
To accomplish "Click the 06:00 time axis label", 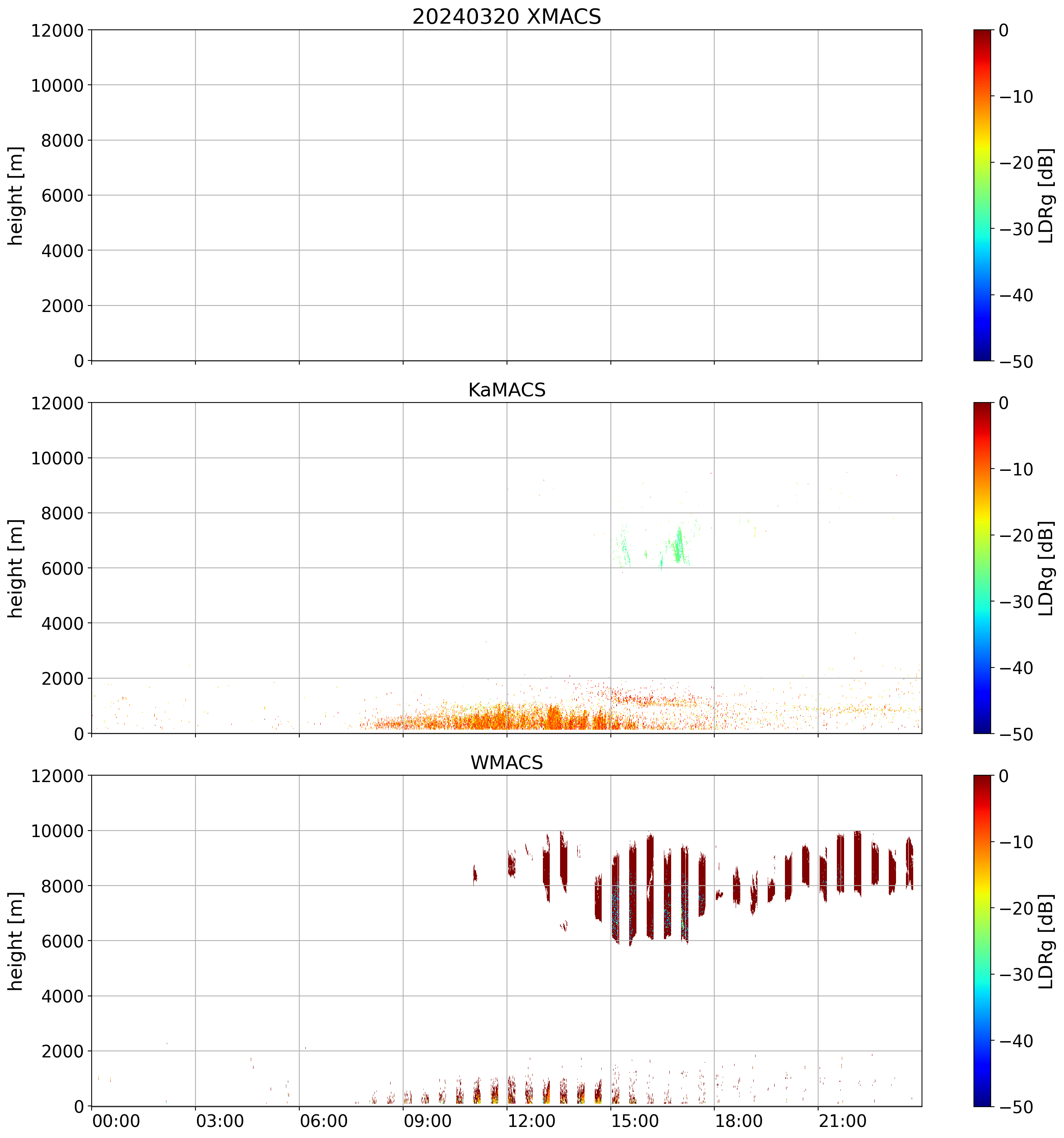I will (324, 1120).
